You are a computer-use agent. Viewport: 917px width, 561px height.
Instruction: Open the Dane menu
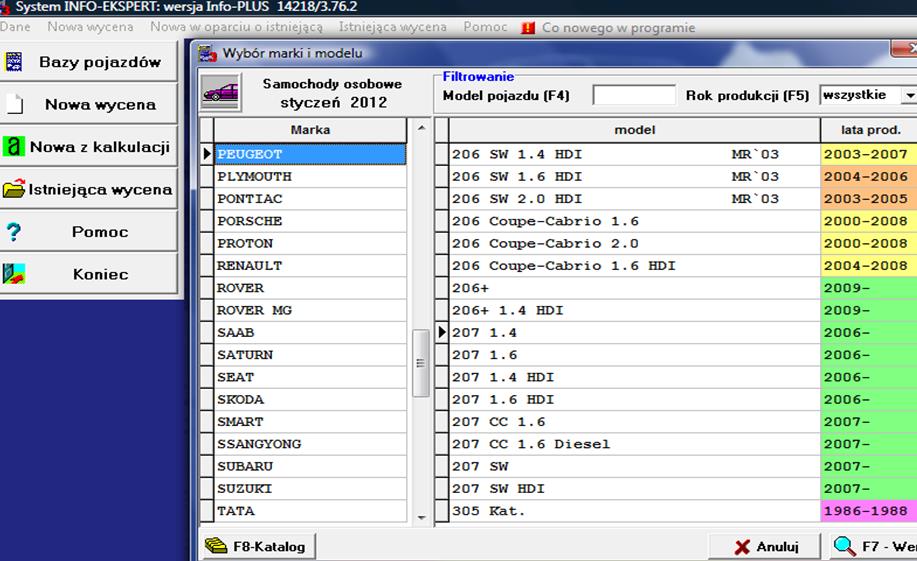15,27
